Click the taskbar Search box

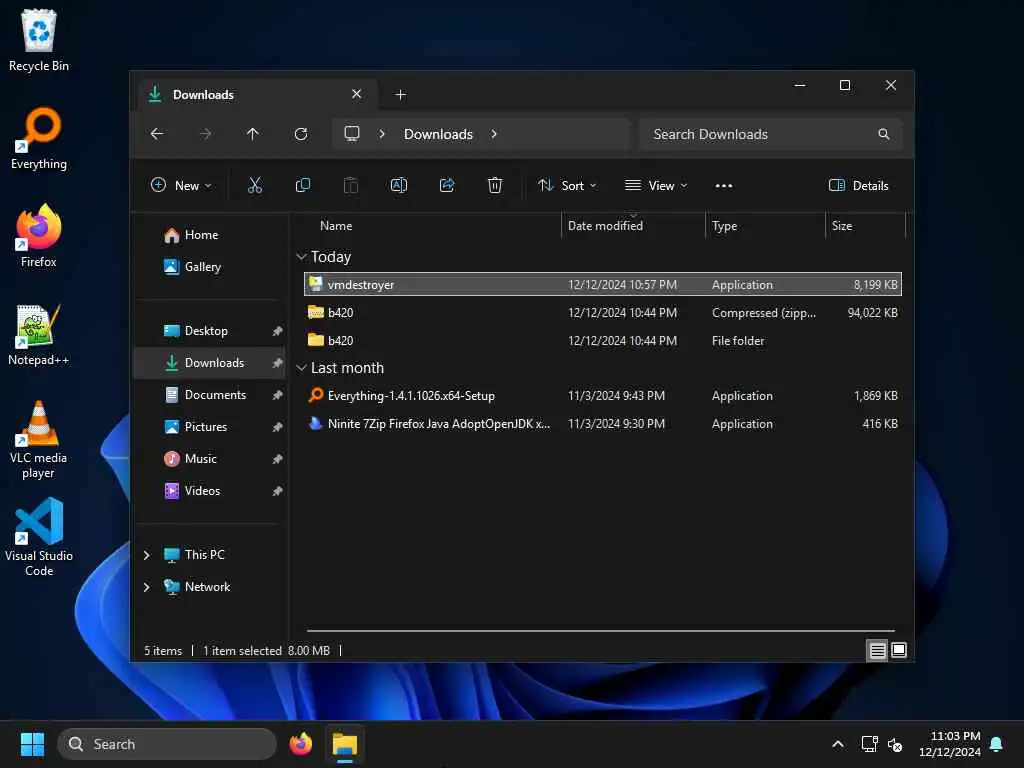167,744
